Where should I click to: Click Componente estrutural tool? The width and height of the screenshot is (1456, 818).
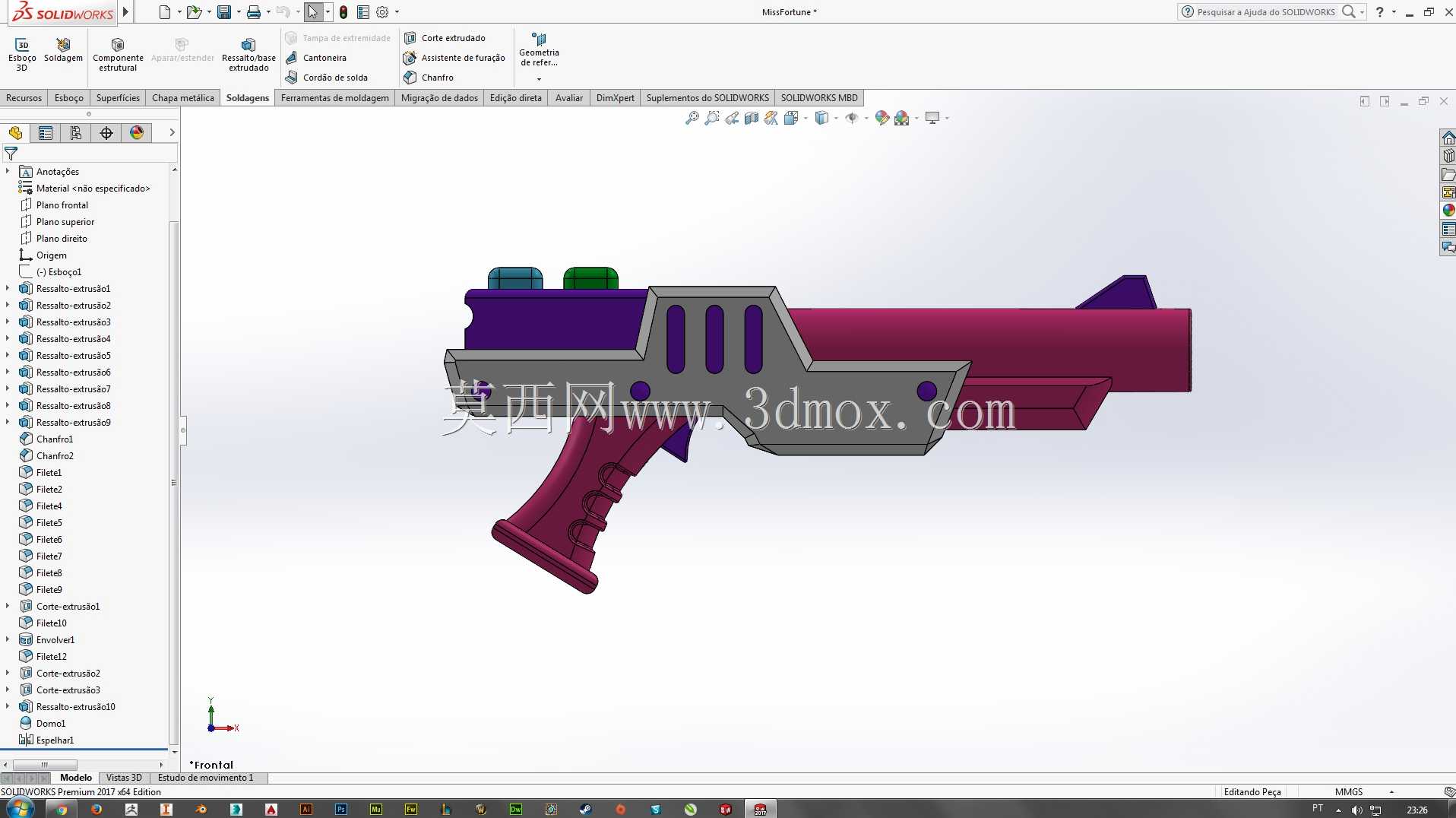pos(118,55)
